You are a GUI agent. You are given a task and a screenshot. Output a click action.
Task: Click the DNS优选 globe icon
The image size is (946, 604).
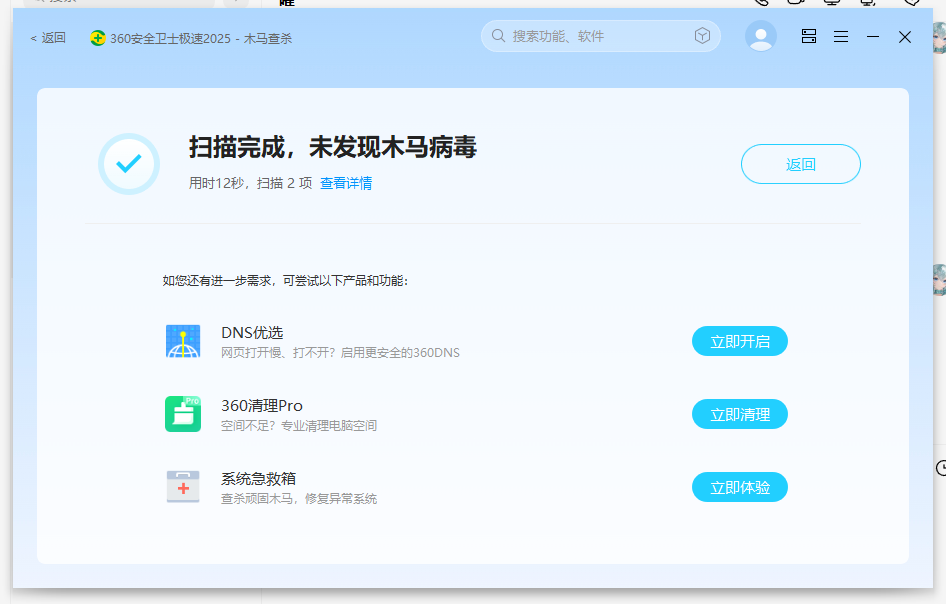(183, 341)
